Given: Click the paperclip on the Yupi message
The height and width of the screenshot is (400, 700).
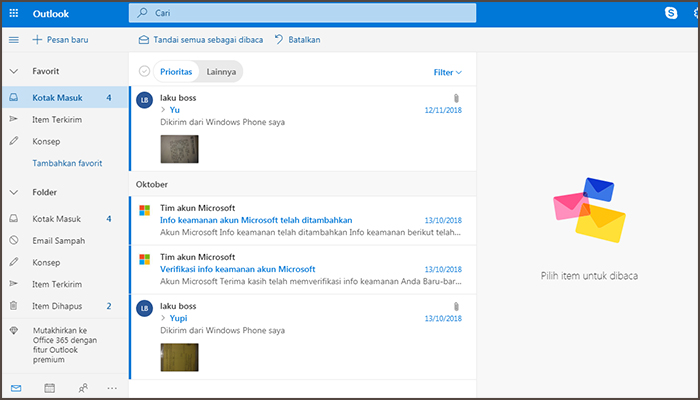Looking at the screenshot, I should click(456, 307).
